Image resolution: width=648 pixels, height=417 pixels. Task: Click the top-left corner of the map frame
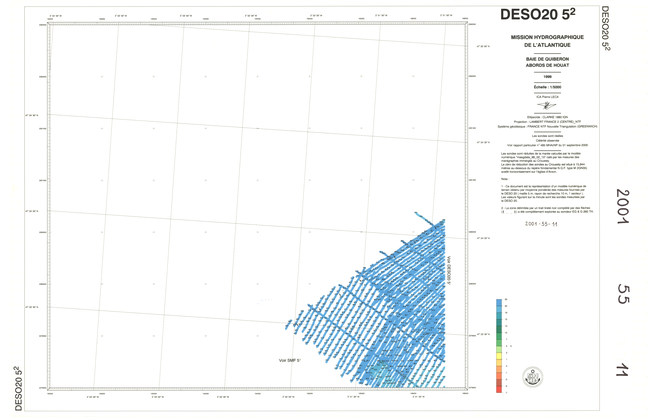pyautogui.click(x=48, y=23)
